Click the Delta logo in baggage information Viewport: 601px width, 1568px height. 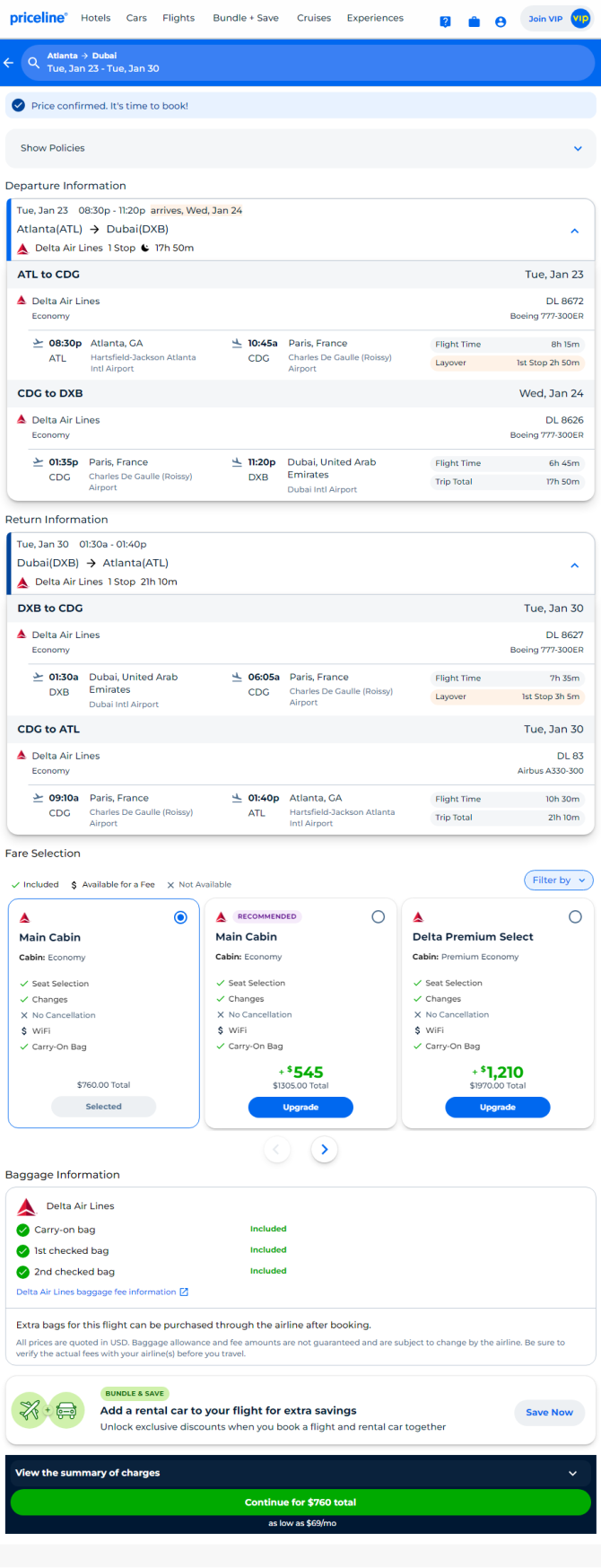(27, 1207)
